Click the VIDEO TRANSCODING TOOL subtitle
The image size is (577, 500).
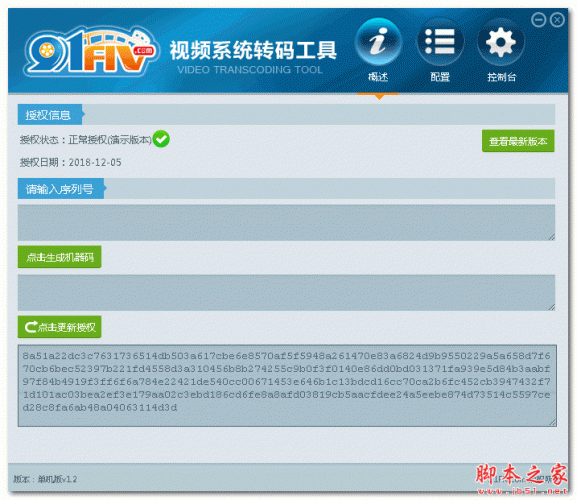(x=250, y=70)
